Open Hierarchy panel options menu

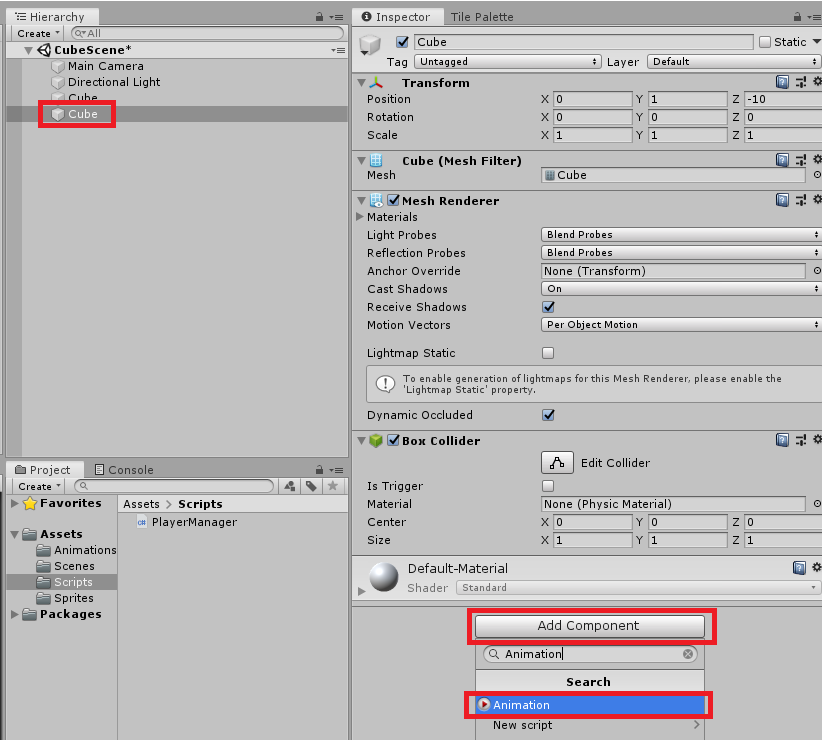(336, 17)
